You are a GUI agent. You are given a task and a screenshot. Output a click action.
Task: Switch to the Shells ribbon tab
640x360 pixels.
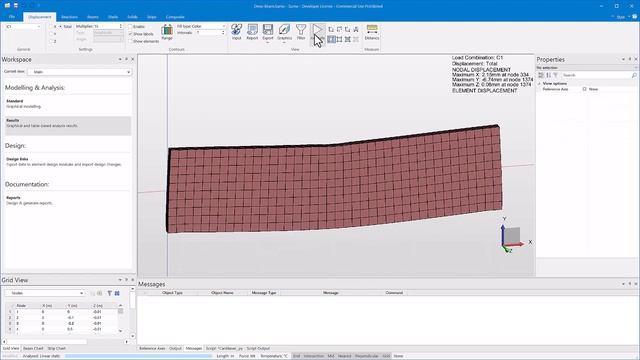pyautogui.click(x=113, y=17)
